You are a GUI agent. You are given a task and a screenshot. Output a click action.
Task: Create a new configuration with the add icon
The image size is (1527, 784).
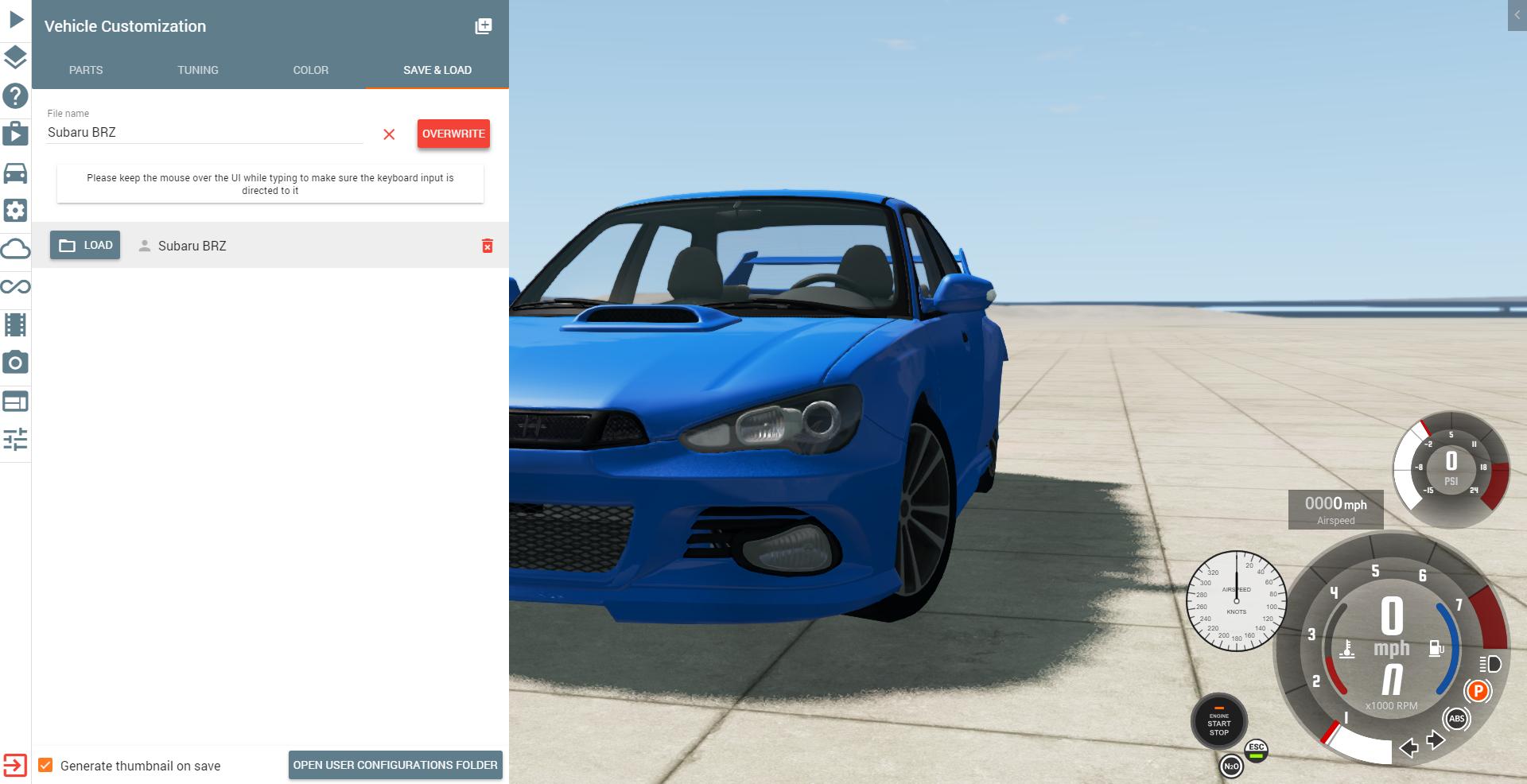(484, 26)
